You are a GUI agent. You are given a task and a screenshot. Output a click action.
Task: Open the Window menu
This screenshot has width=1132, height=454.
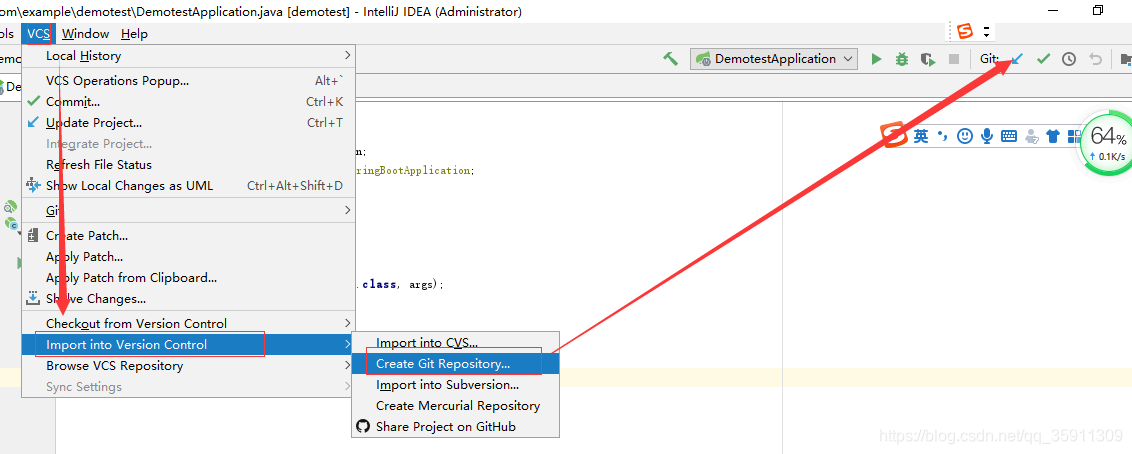(85, 34)
